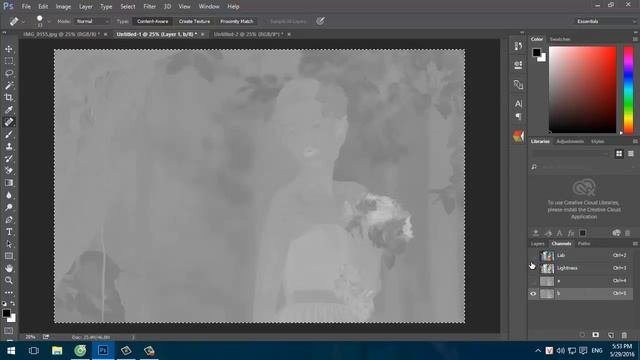The width and height of the screenshot is (640, 360).
Task: Load channel as selection icon
Action: (x=582, y=335)
